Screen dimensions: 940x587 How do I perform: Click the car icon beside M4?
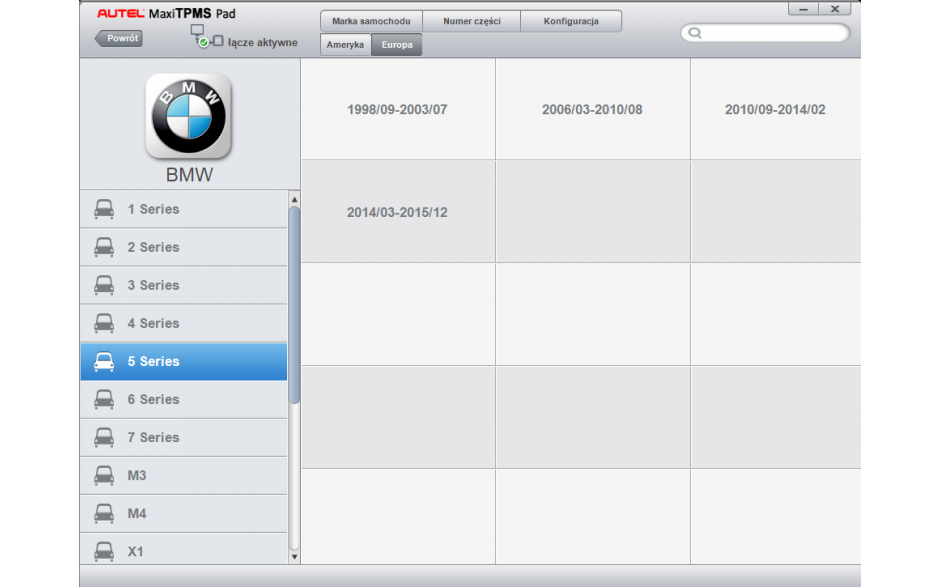(104, 514)
